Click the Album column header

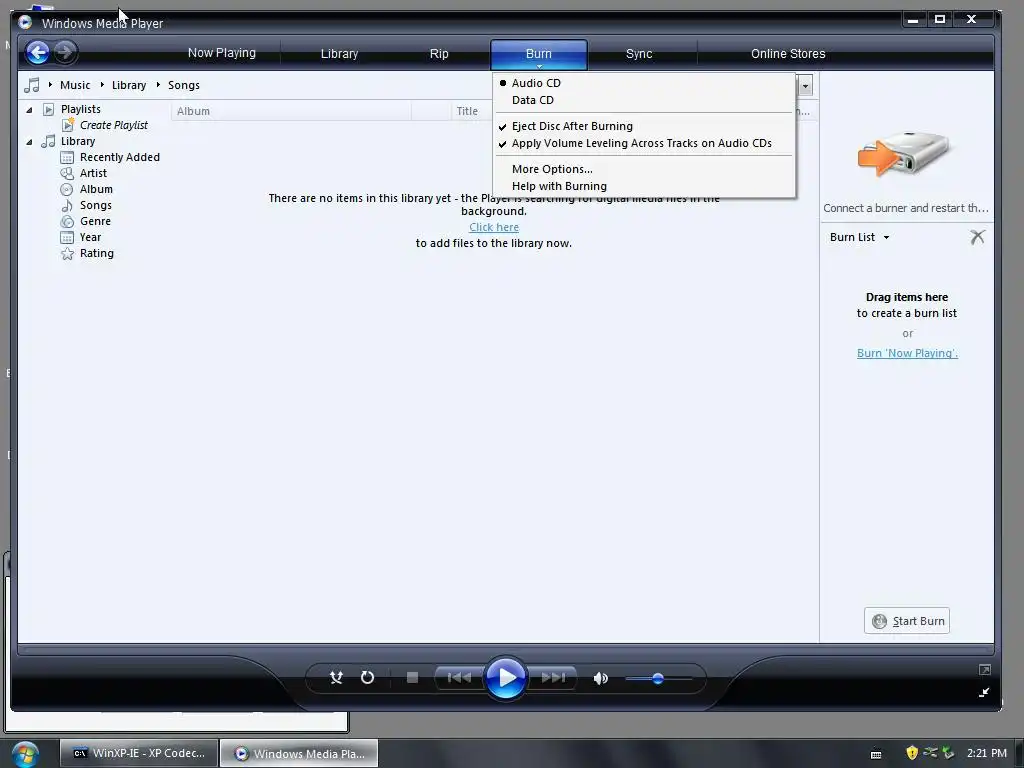coord(291,111)
